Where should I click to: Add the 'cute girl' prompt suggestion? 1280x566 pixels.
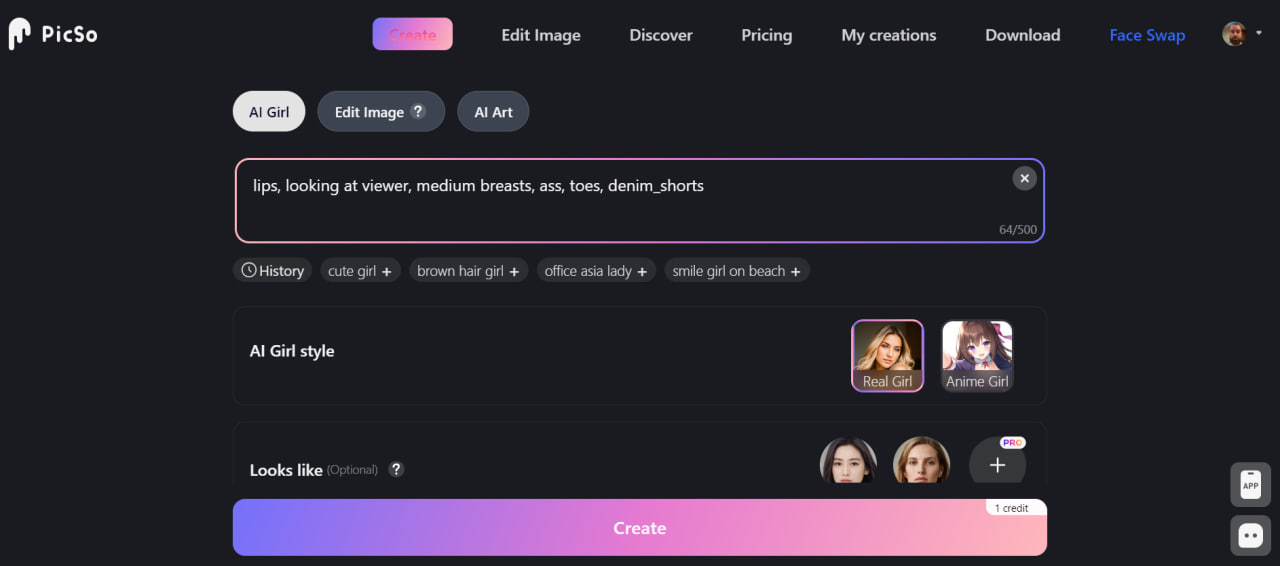point(360,271)
